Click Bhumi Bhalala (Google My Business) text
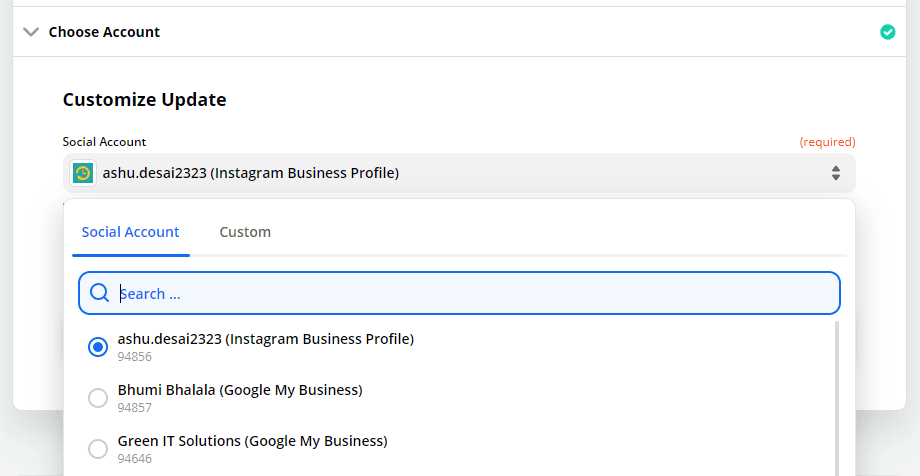This screenshot has height=476, width=920. 240,390
